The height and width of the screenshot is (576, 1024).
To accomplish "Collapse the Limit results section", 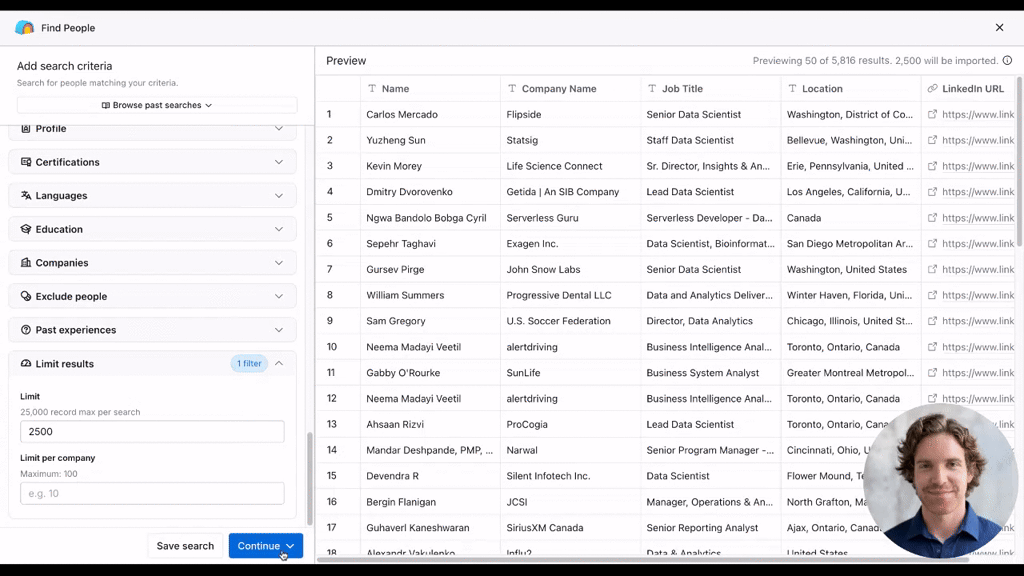I will (279, 364).
